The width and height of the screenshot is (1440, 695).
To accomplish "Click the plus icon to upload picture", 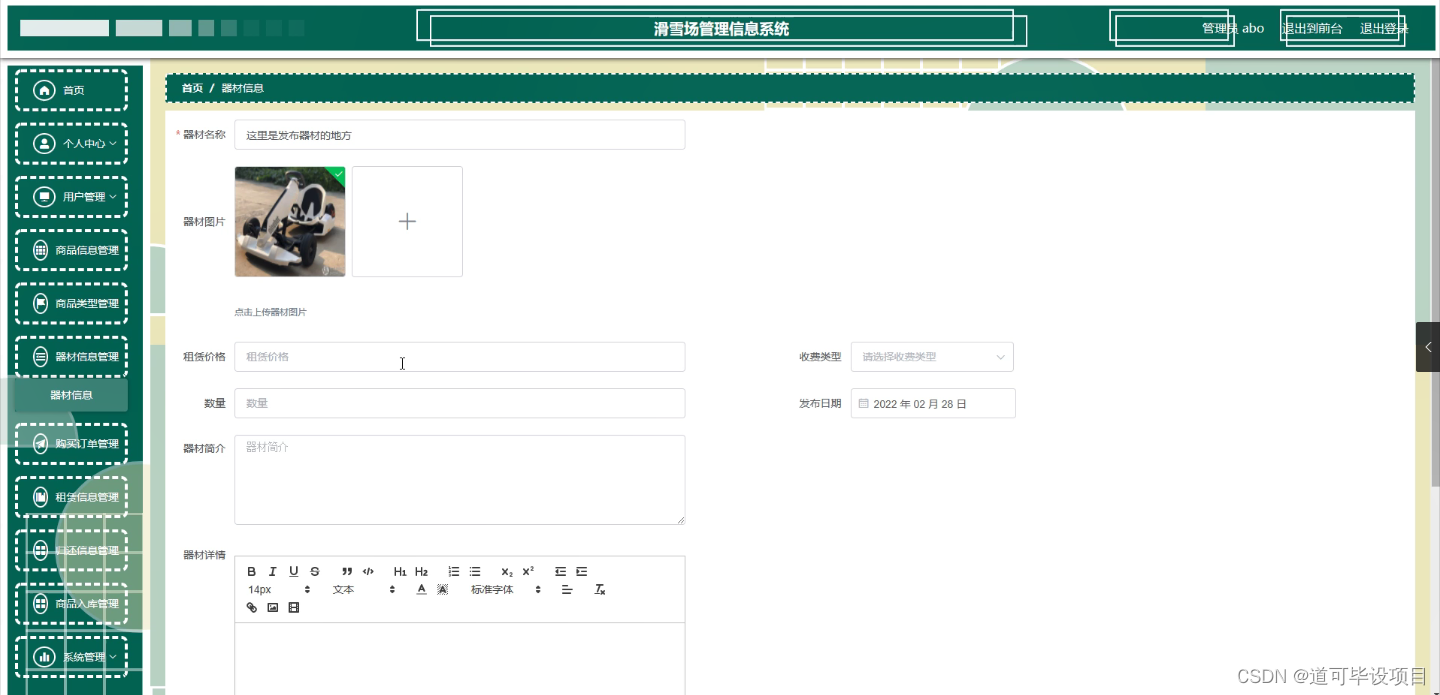I will click(x=407, y=222).
